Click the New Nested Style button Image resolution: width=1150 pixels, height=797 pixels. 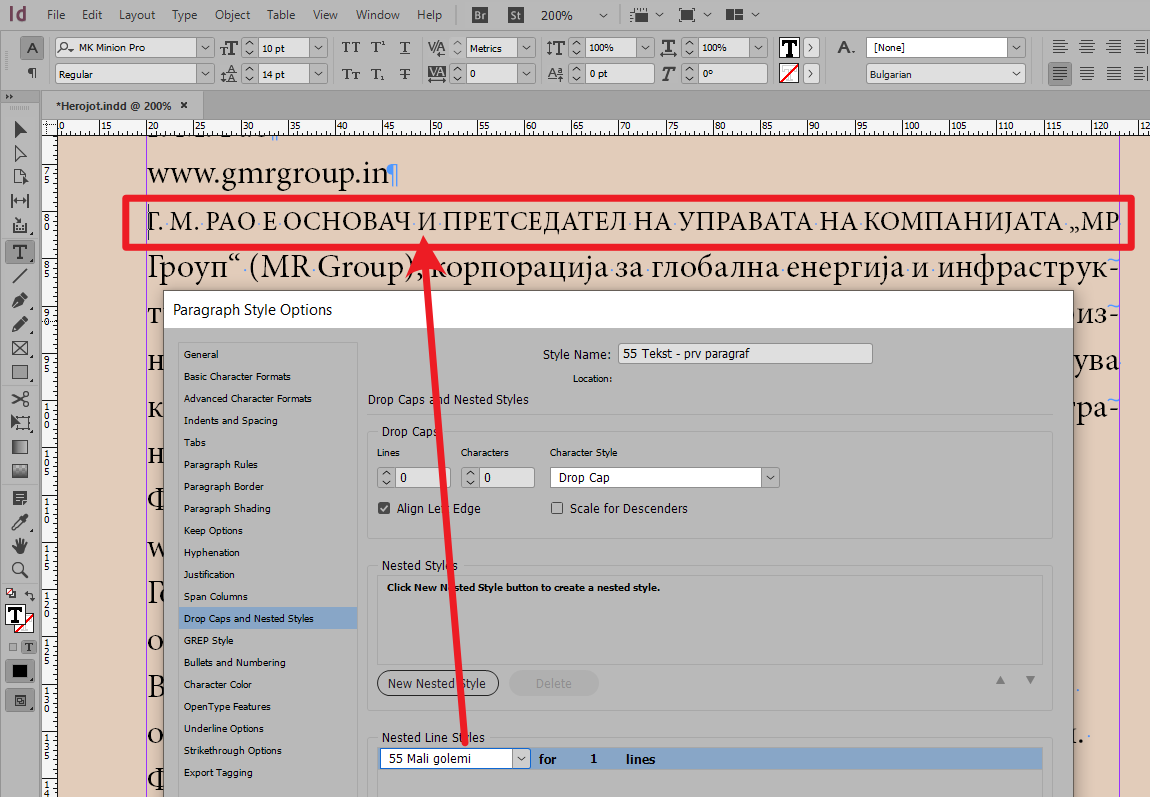[437, 683]
